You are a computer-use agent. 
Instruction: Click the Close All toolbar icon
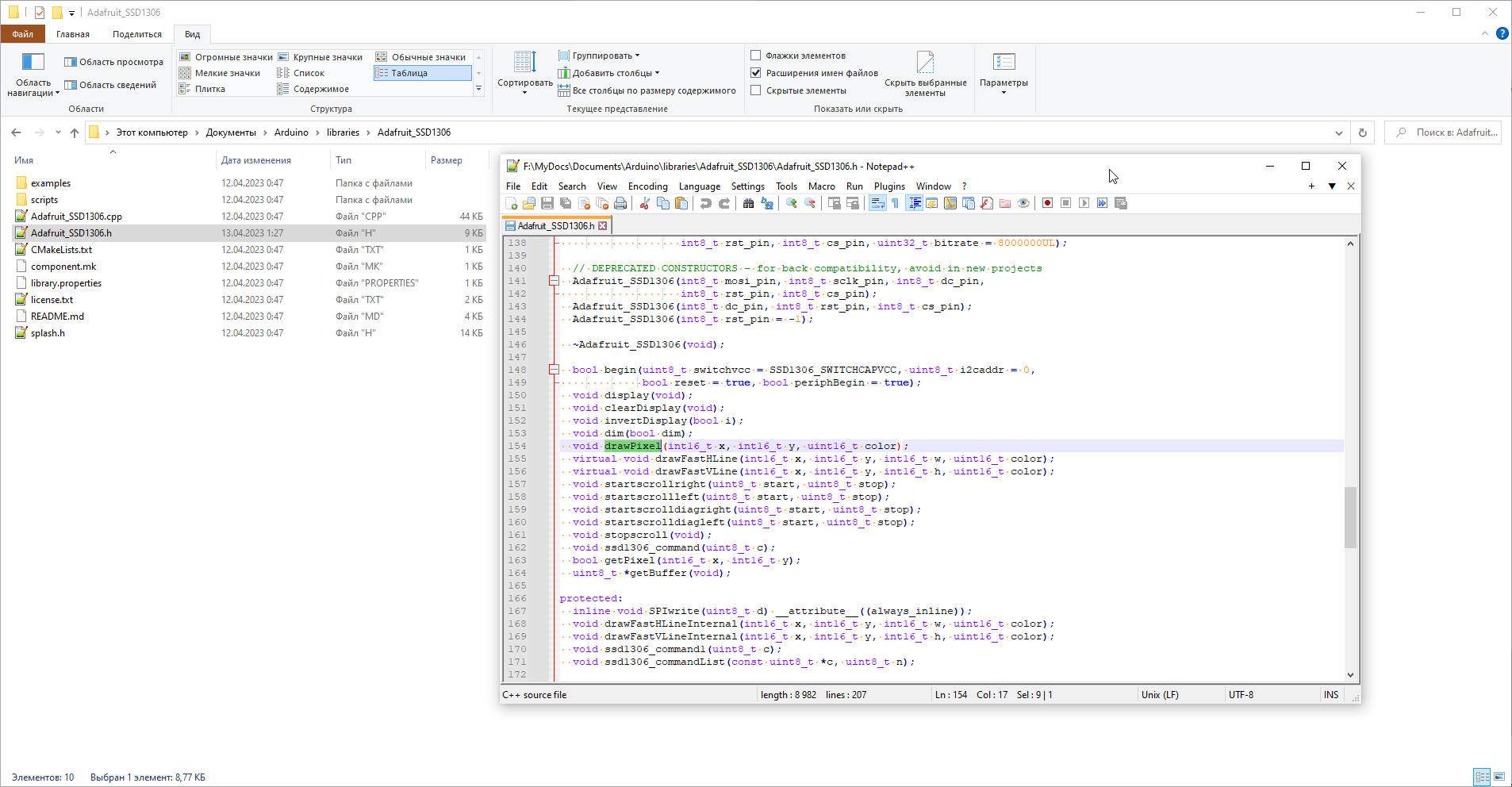point(602,204)
